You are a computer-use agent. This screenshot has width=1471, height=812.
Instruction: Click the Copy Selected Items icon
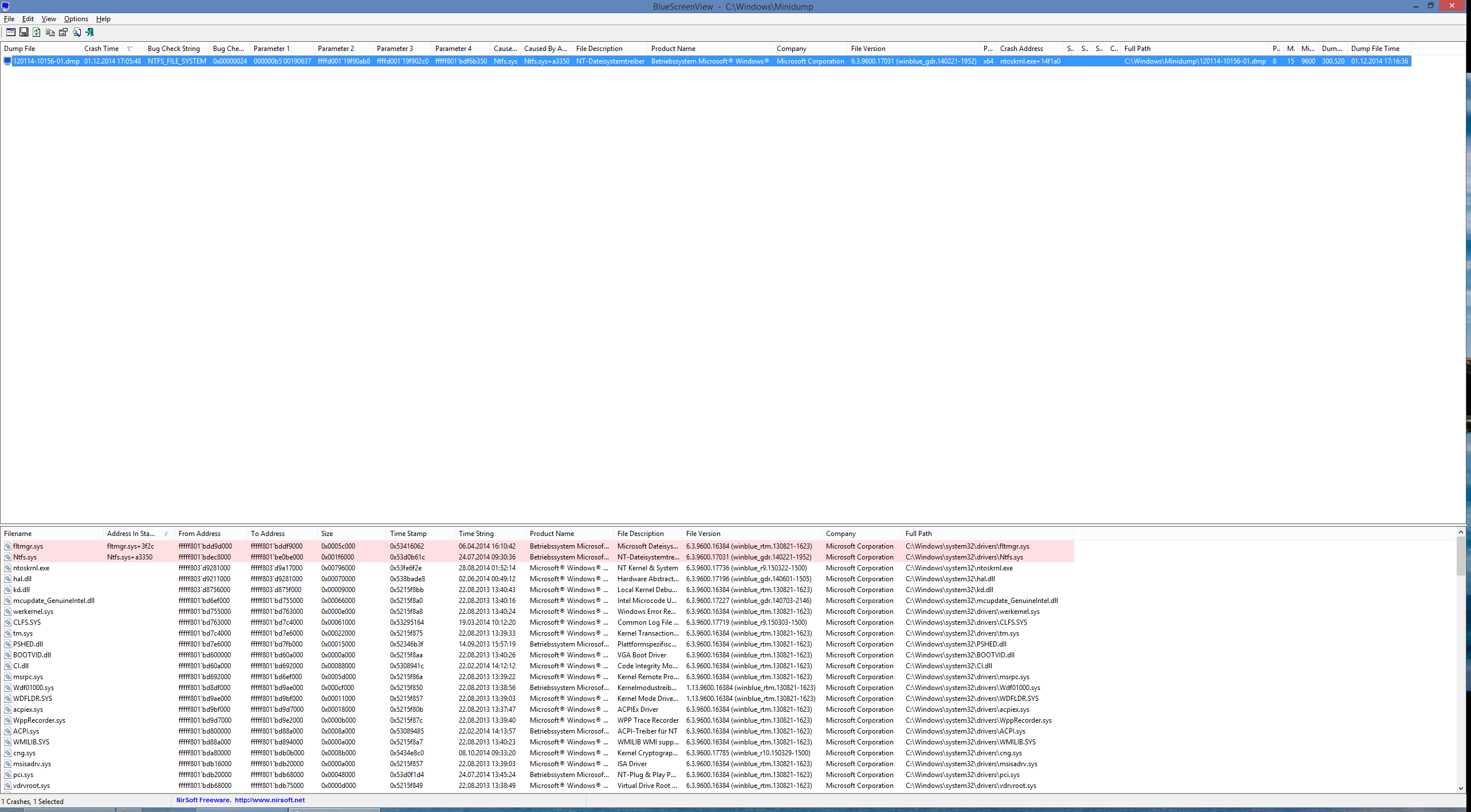(50, 32)
